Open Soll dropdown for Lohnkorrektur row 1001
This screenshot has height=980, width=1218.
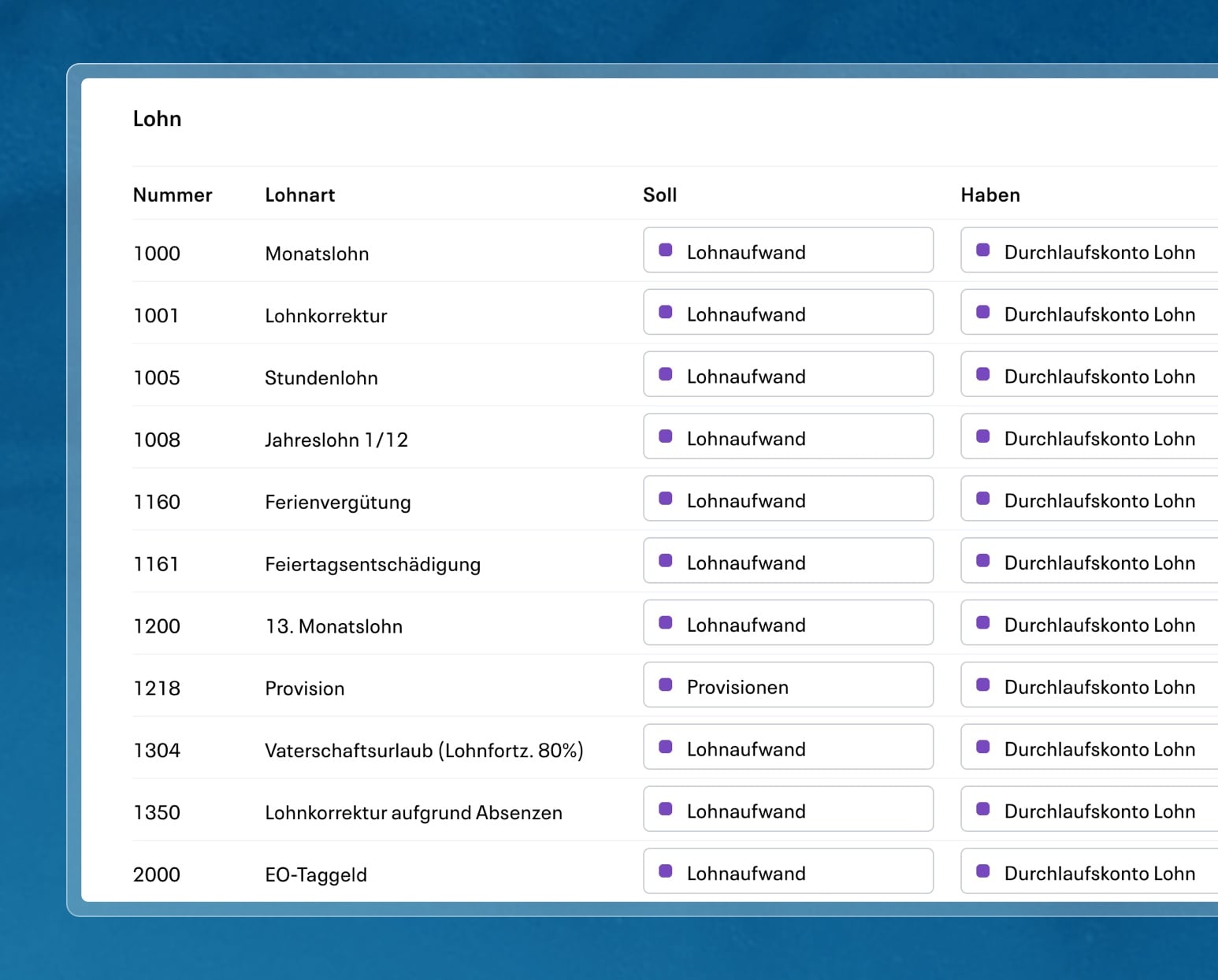coord(788,312)
